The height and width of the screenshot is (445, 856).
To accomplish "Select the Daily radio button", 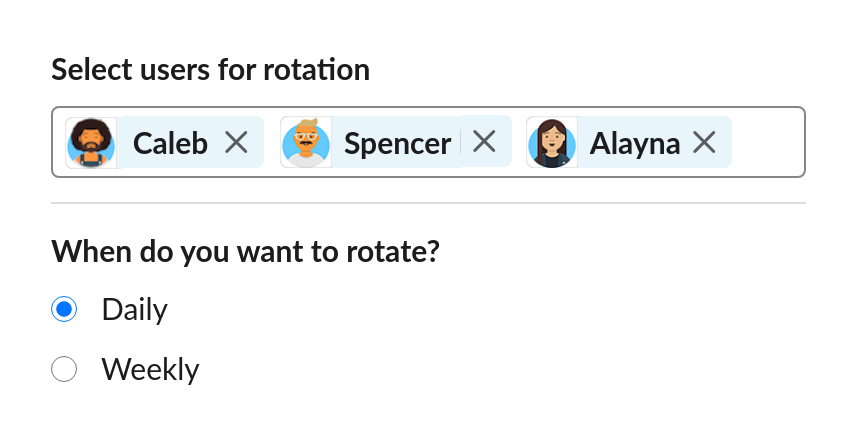I will (64, 310).
